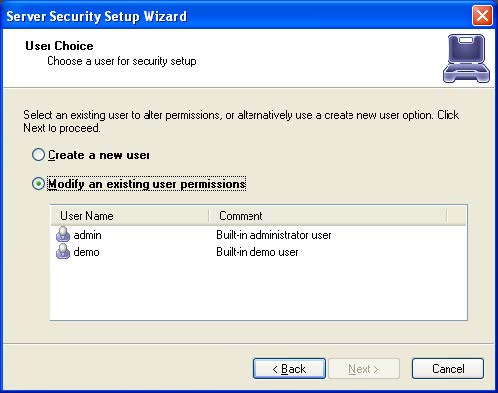The width and height of the screenshot is (498, 393).
Task: Select the Create a new user radio button
Action: click(38, 155)
